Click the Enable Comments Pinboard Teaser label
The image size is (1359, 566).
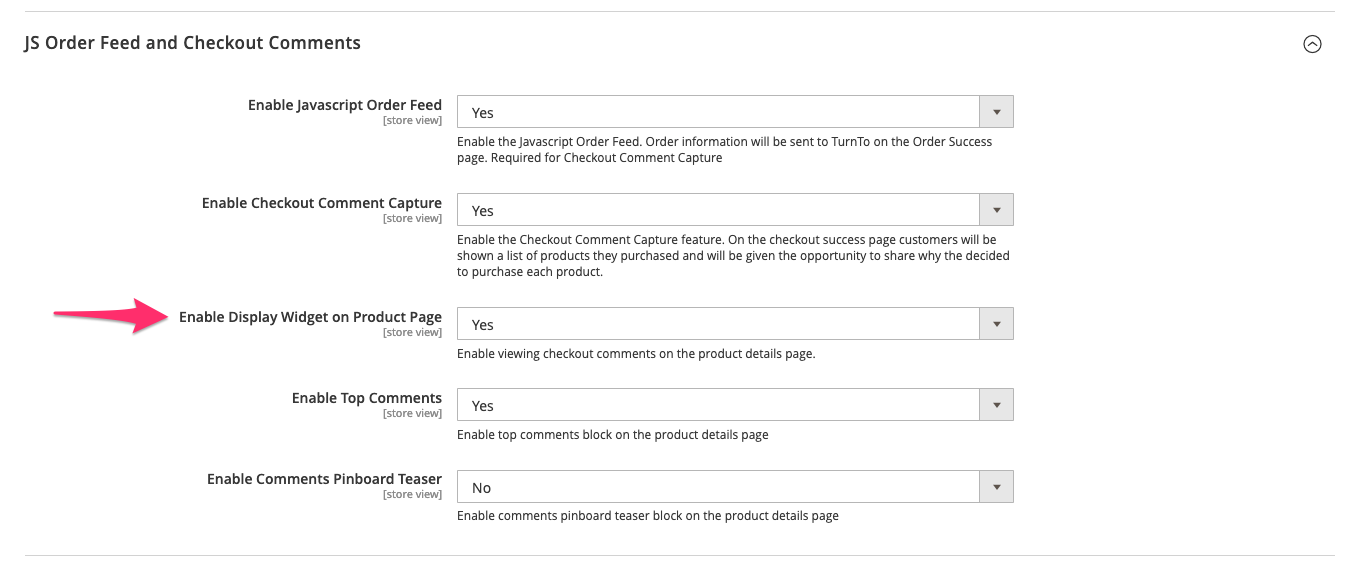click(324, 479)
